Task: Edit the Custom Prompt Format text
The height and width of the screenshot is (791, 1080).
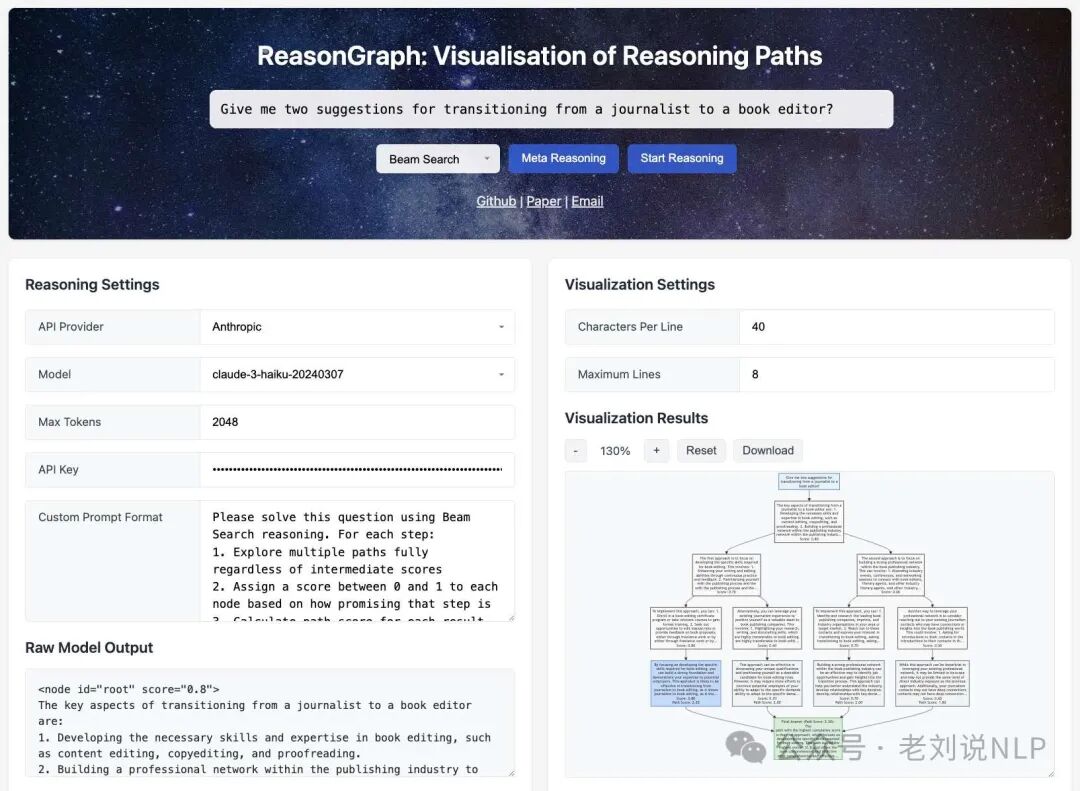Action: (x=357, y=561)
